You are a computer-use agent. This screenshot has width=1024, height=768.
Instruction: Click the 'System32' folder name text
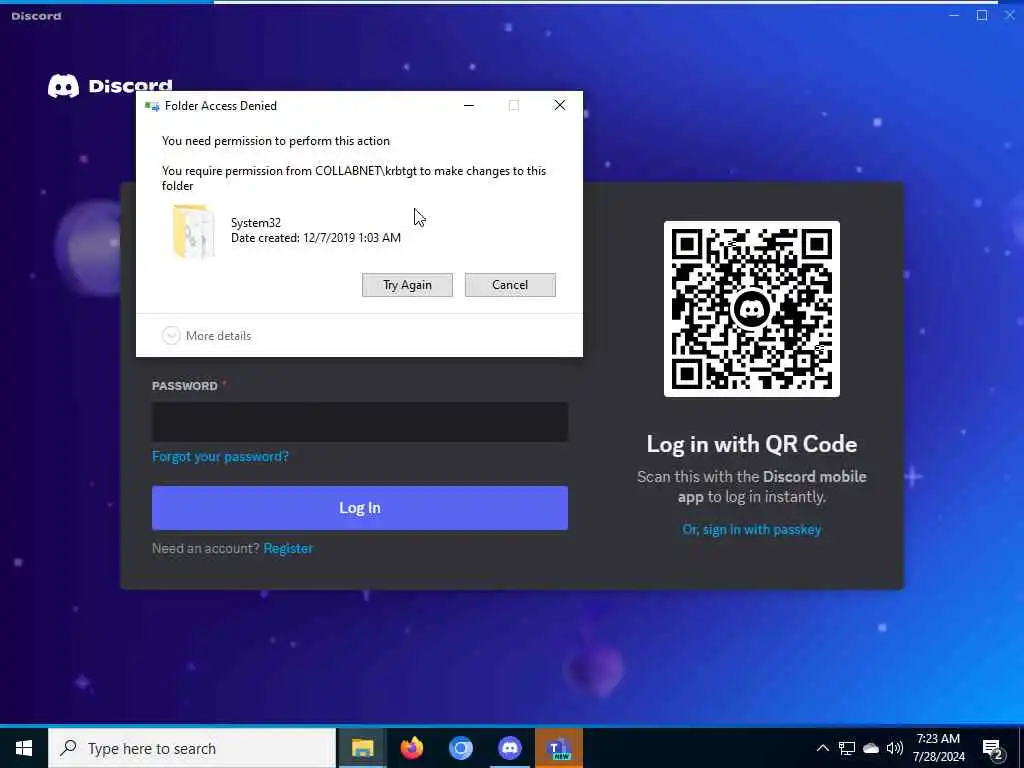[x=256, y=223]
